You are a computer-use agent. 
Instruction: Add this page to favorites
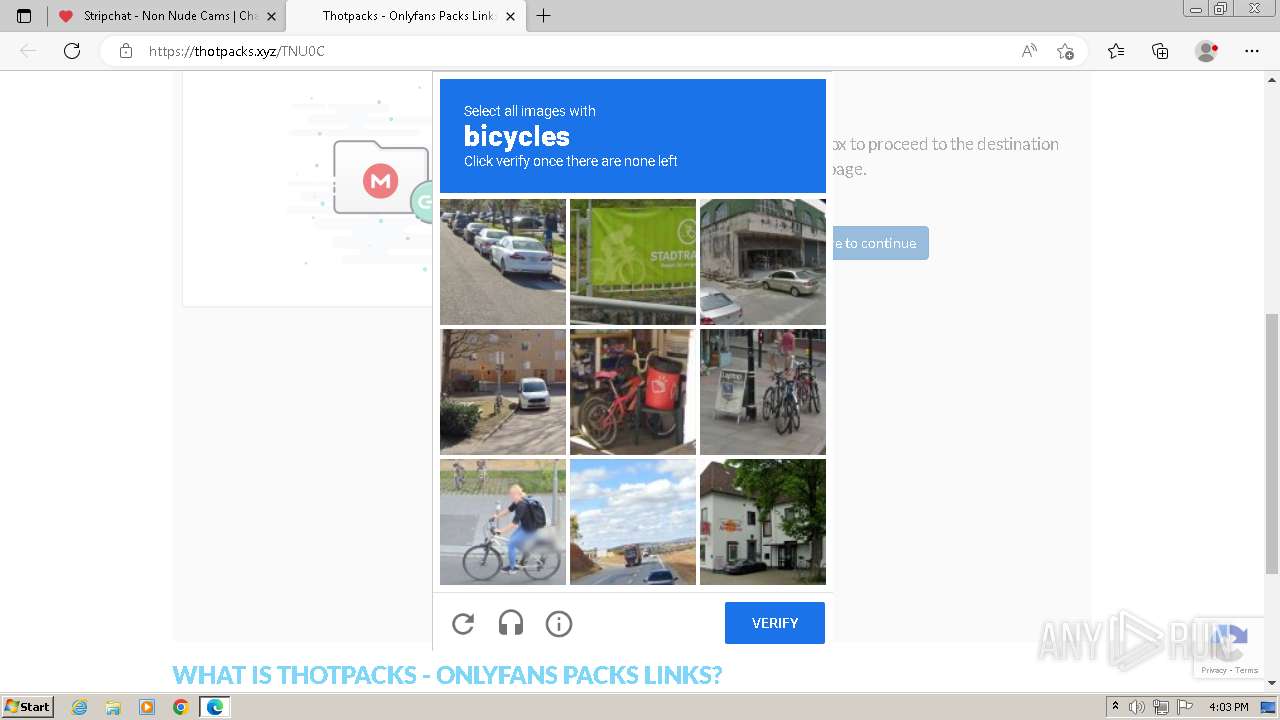click(1065, 51)
